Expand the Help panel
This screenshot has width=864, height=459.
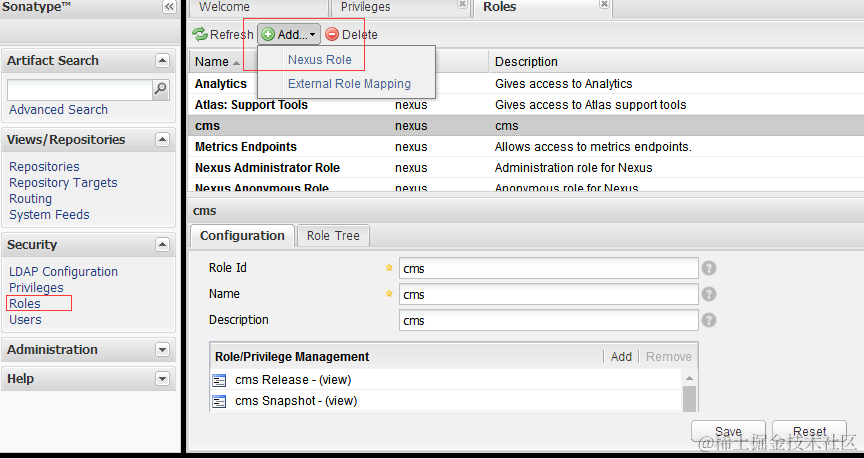coord(162,379)
